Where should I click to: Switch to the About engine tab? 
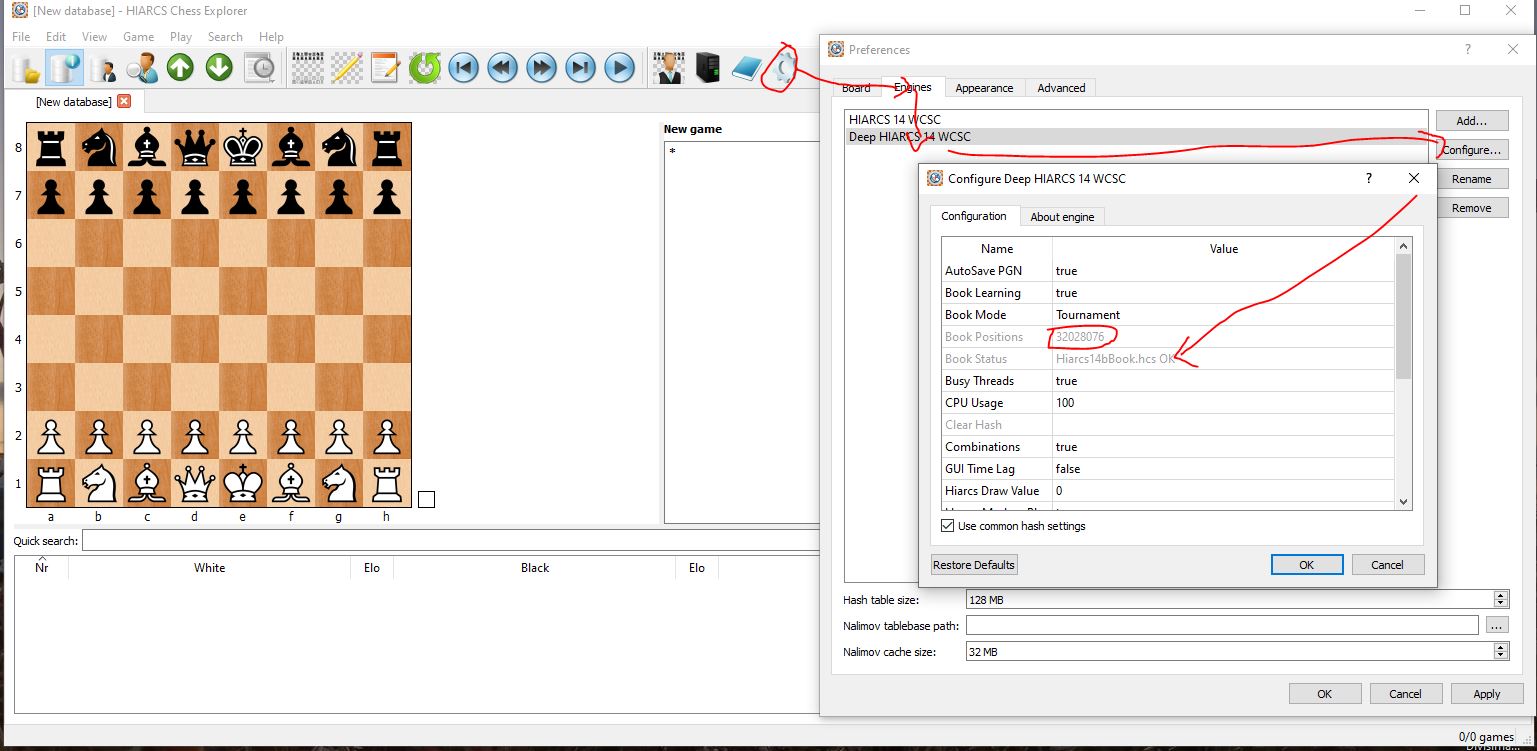pyautogui.click(x=1062, y=217)
